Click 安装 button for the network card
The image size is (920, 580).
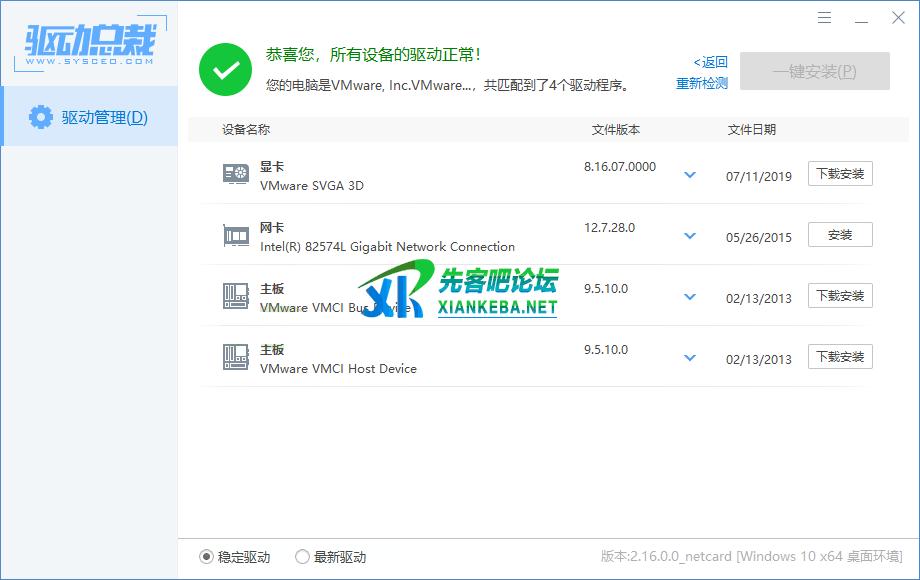click(840, 235)
